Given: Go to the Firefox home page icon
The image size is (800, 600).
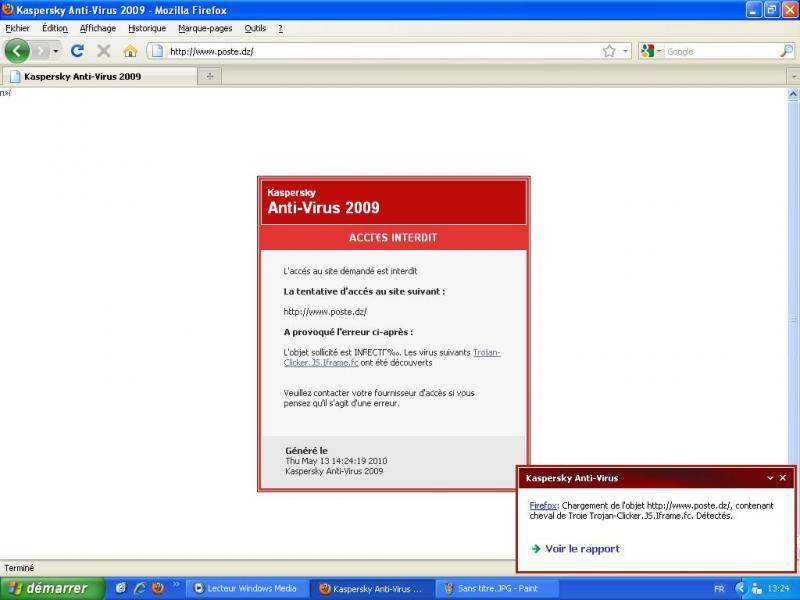Looking at the screenshot, I should 130,51.
